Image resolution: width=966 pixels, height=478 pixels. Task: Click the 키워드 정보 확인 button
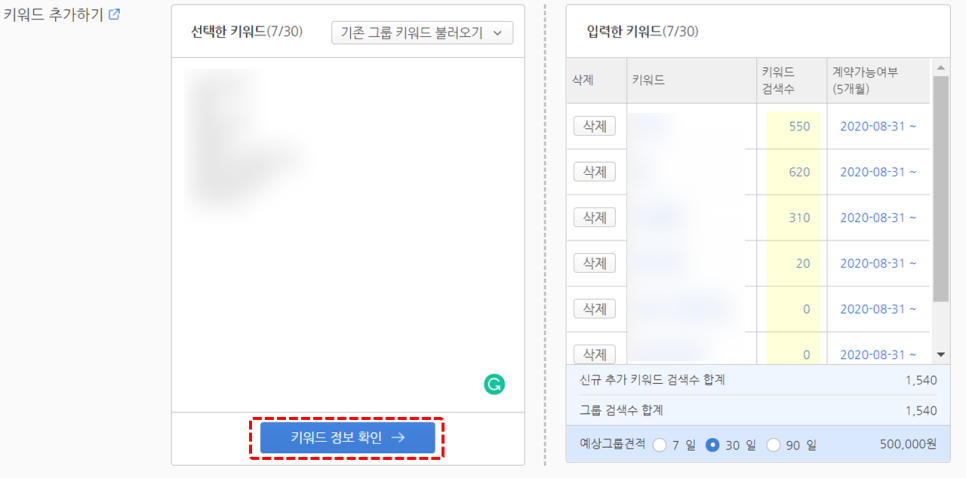(347, 437)
